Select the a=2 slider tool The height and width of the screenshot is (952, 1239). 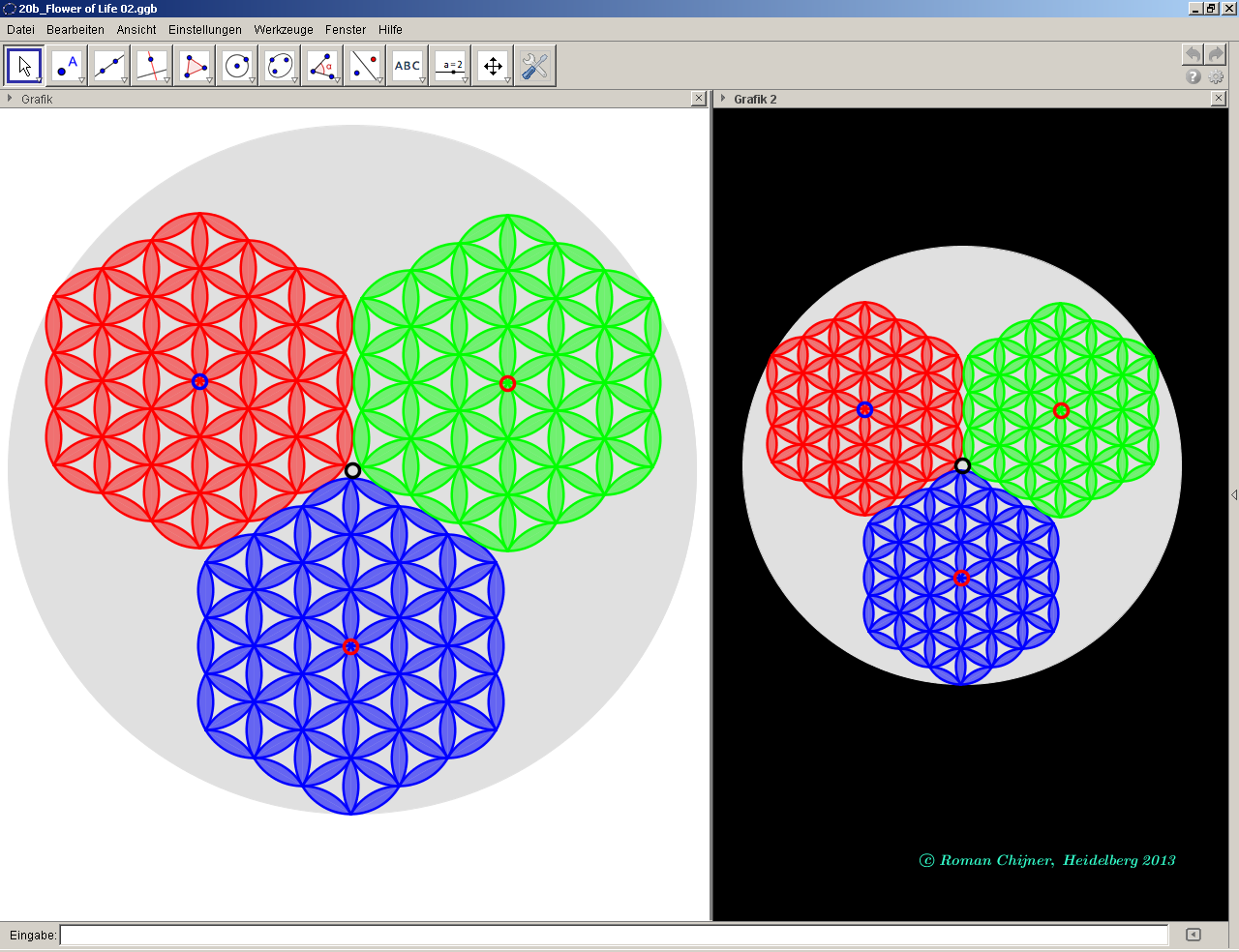[x=450, y=66]
